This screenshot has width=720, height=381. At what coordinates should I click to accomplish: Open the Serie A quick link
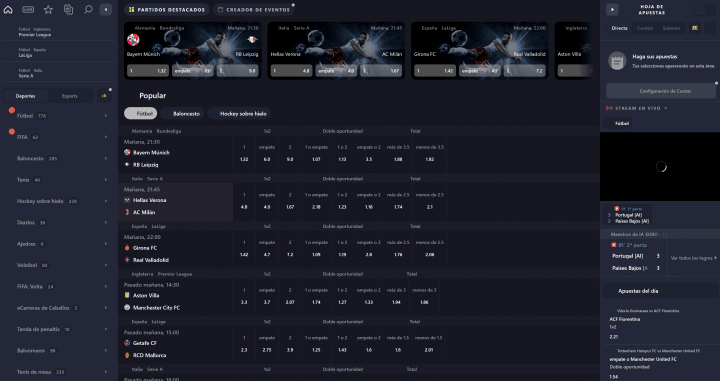click(58, 73)
